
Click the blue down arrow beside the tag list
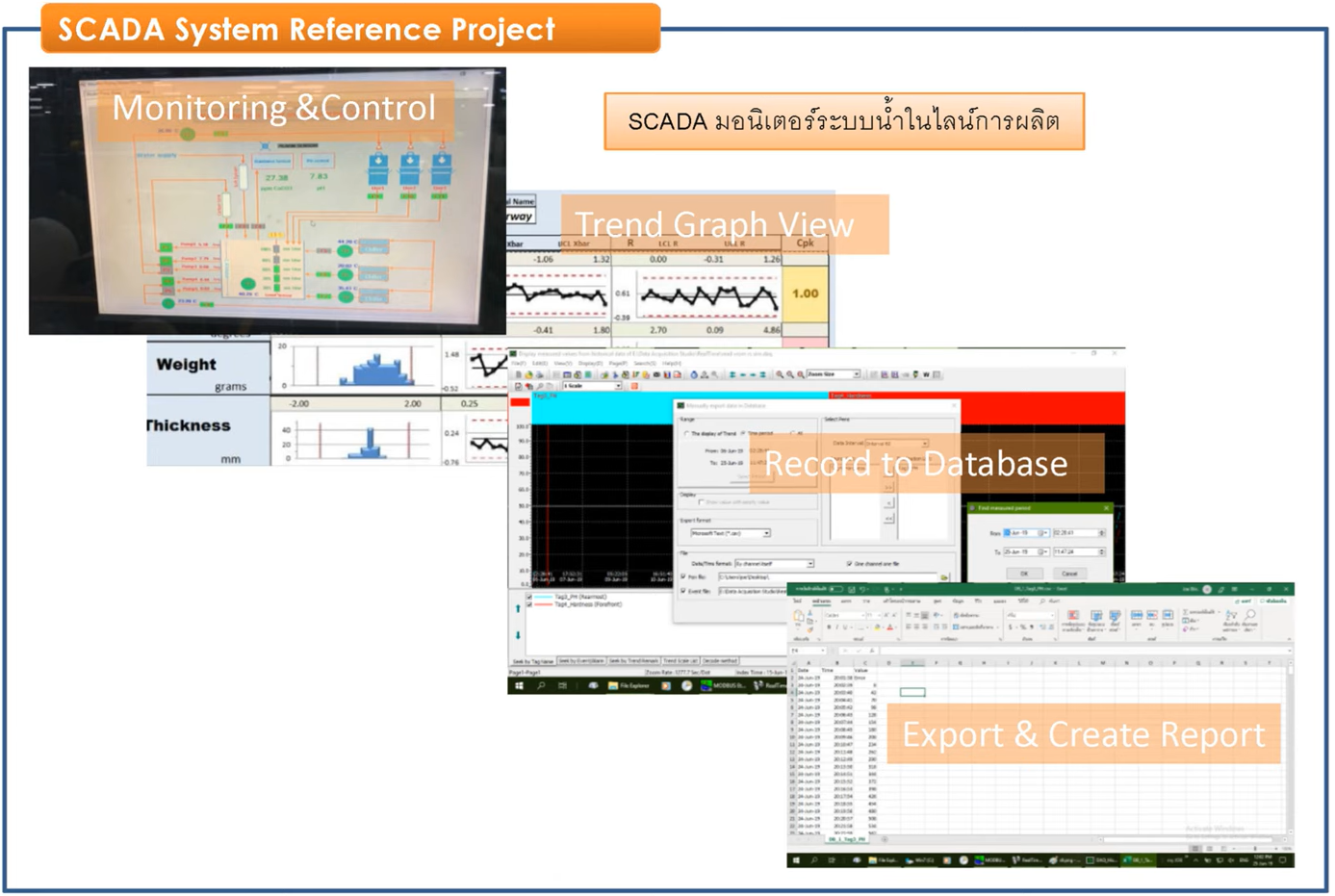tap(518, 635)
